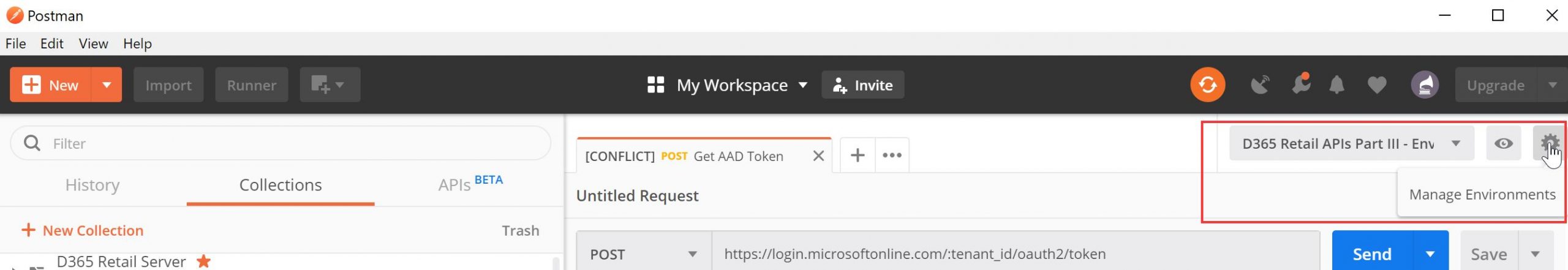The height and width of the screenshot is (270, 1568).
Task: Close the Get AAD Token tab
Action: [x=818, y=156]
